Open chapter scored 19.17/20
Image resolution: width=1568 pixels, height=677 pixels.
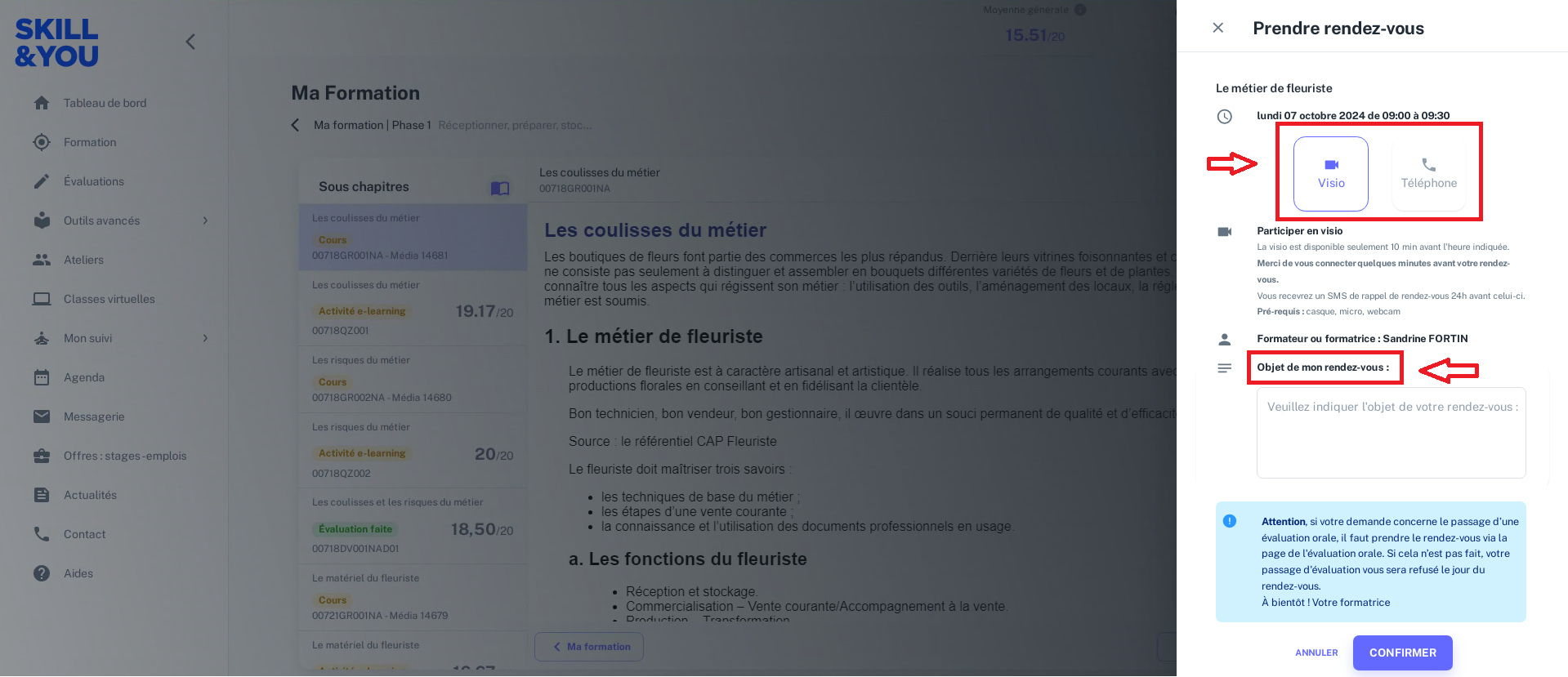point(413,308)
